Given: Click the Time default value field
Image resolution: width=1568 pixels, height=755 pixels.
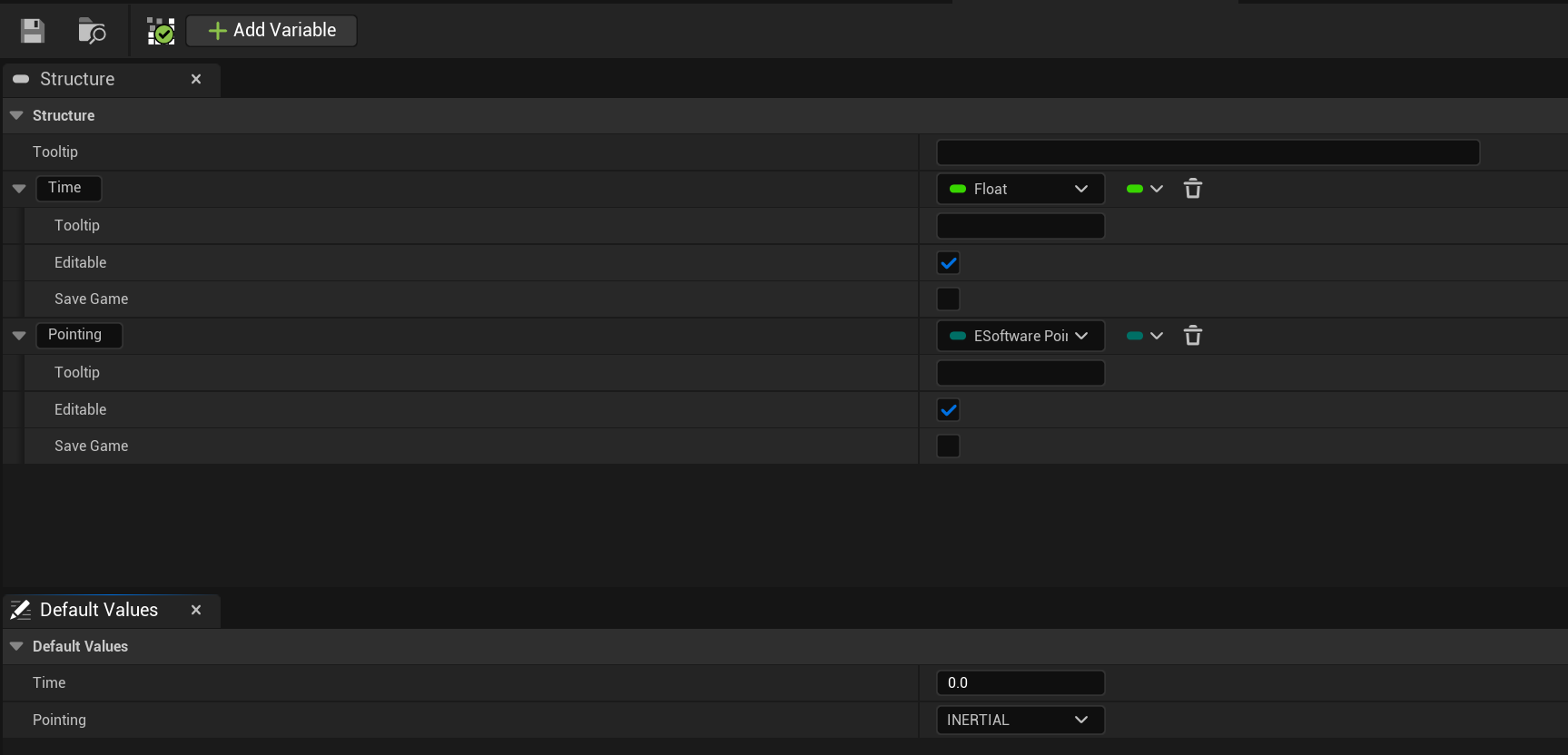Looking at the screenshot, I should click(1020, 682).
